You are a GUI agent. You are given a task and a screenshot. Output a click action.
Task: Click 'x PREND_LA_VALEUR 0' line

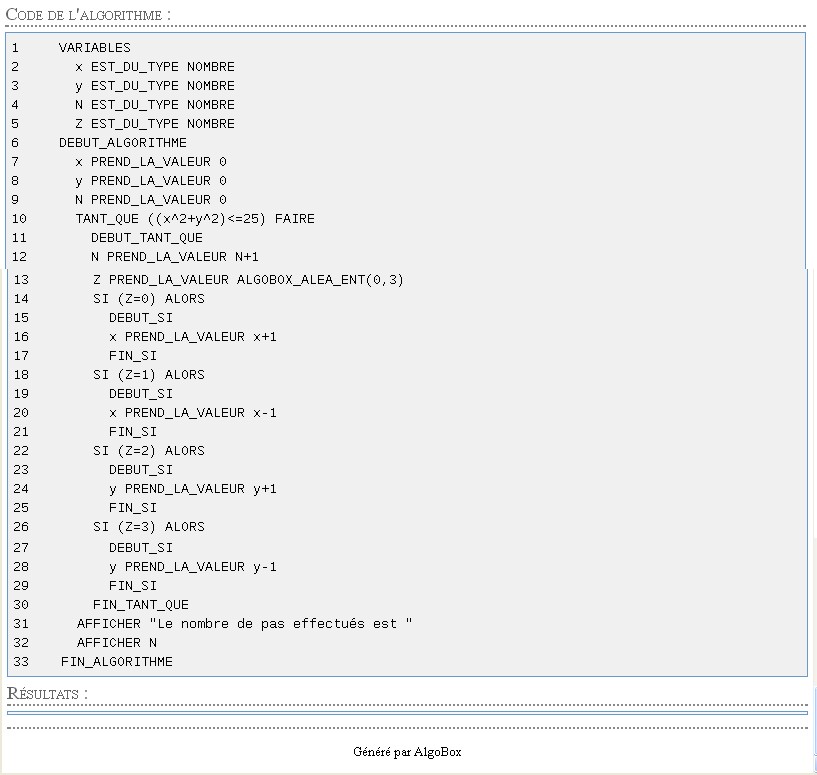click(x=151, y=162)
